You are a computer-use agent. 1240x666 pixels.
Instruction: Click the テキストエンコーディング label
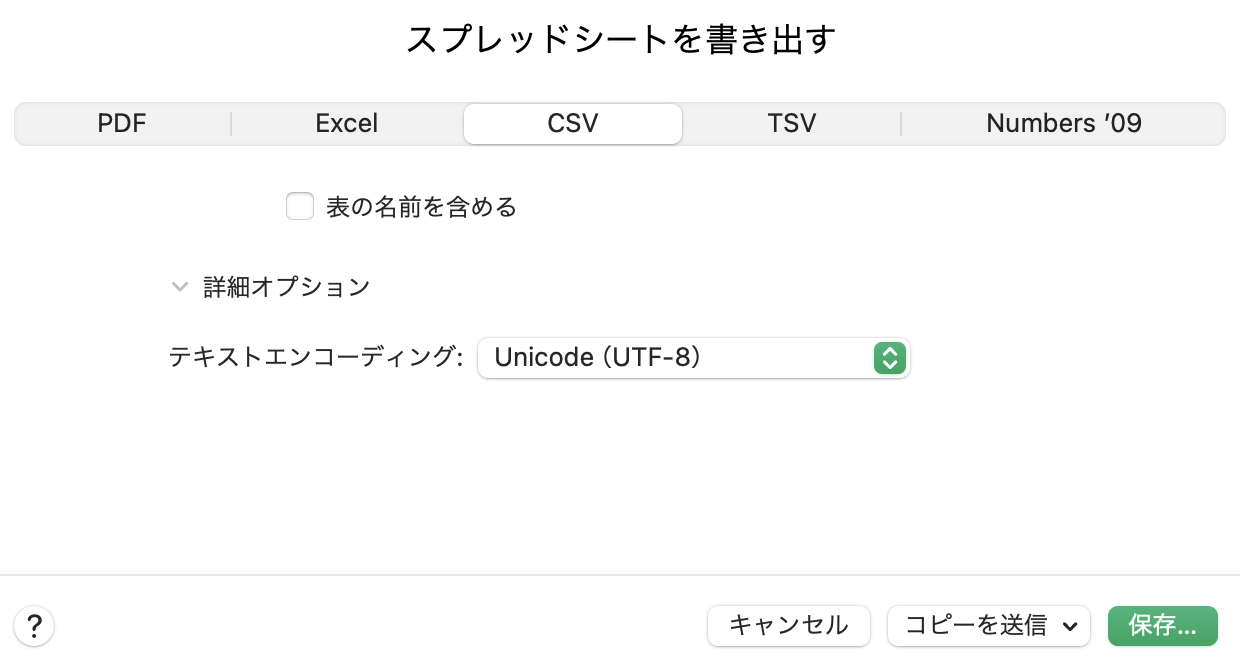(x=316, y=358)
